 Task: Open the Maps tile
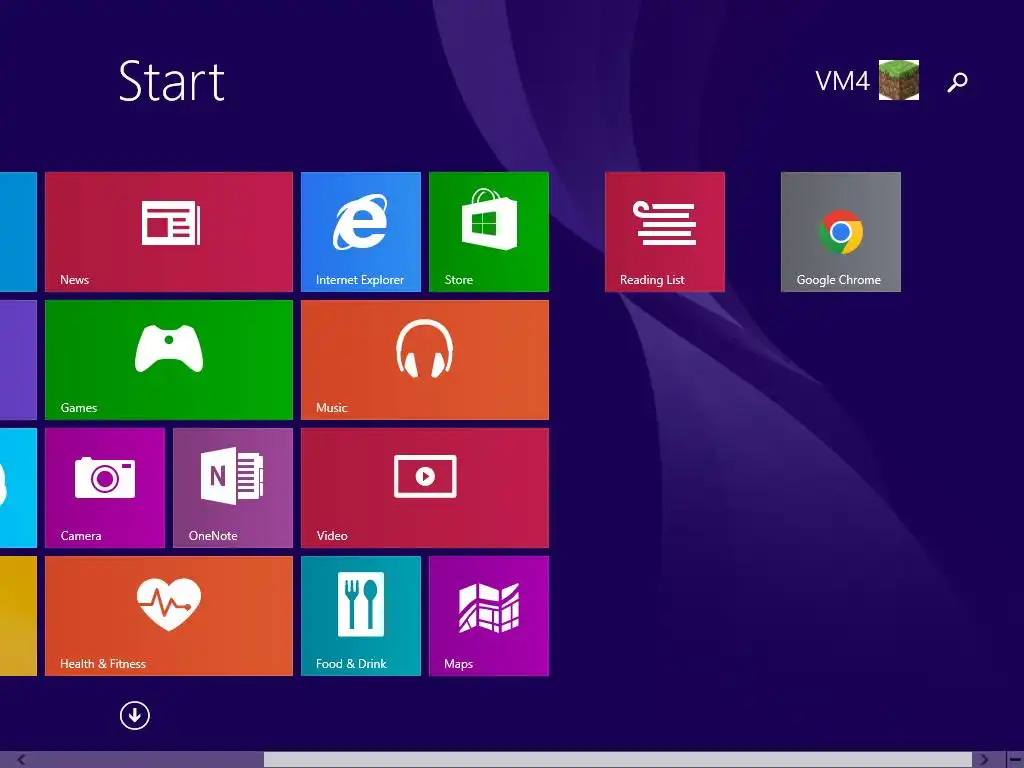click(488, 616)
